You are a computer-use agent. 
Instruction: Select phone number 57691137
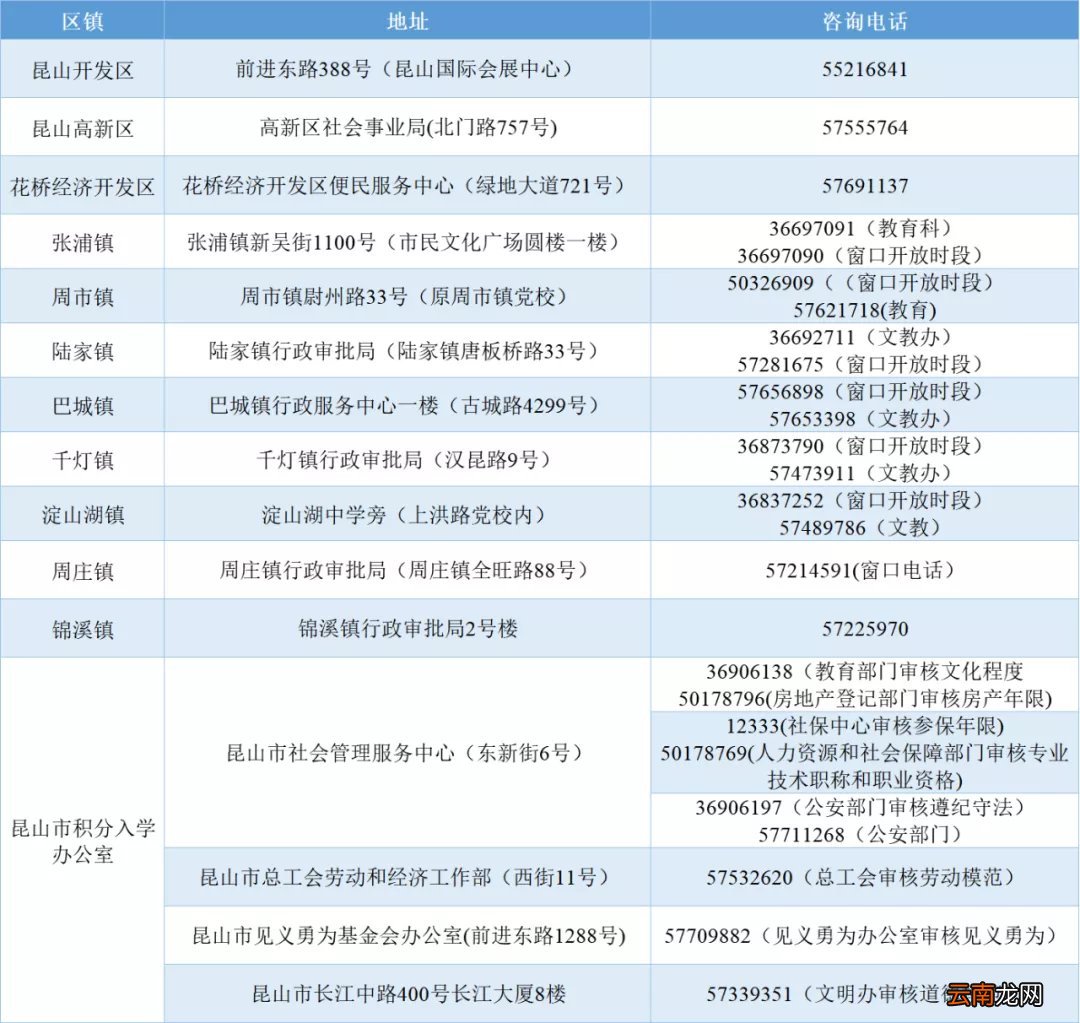(x=864, y=186)
